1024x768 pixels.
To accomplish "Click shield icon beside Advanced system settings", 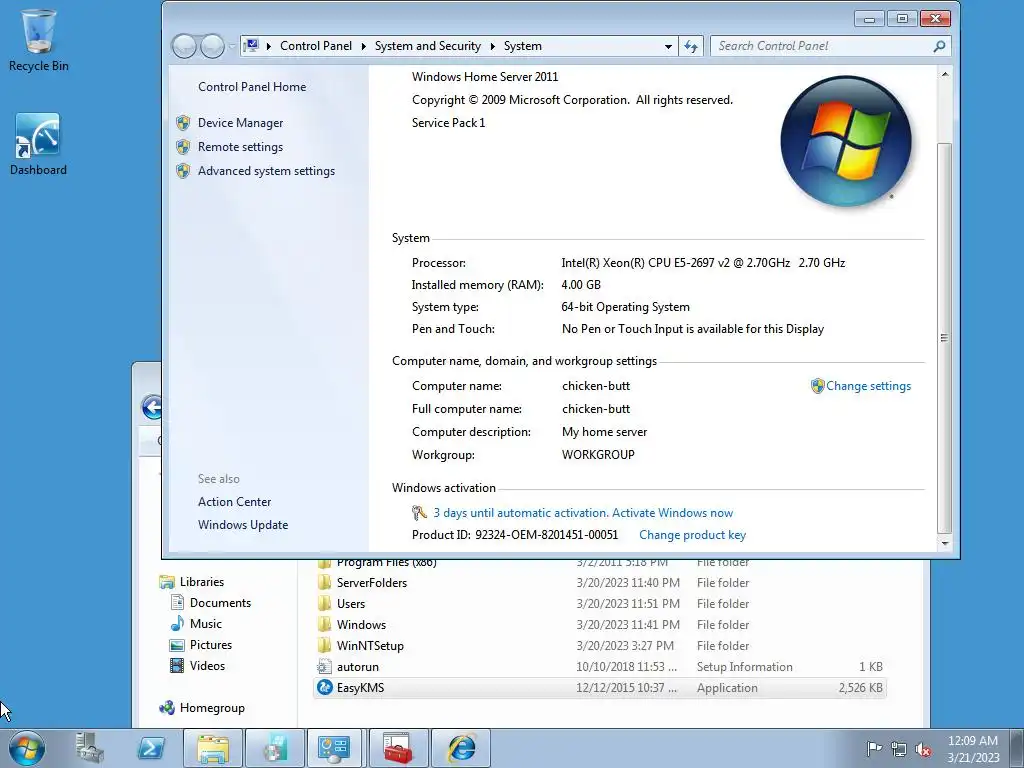I will [183, 171].
